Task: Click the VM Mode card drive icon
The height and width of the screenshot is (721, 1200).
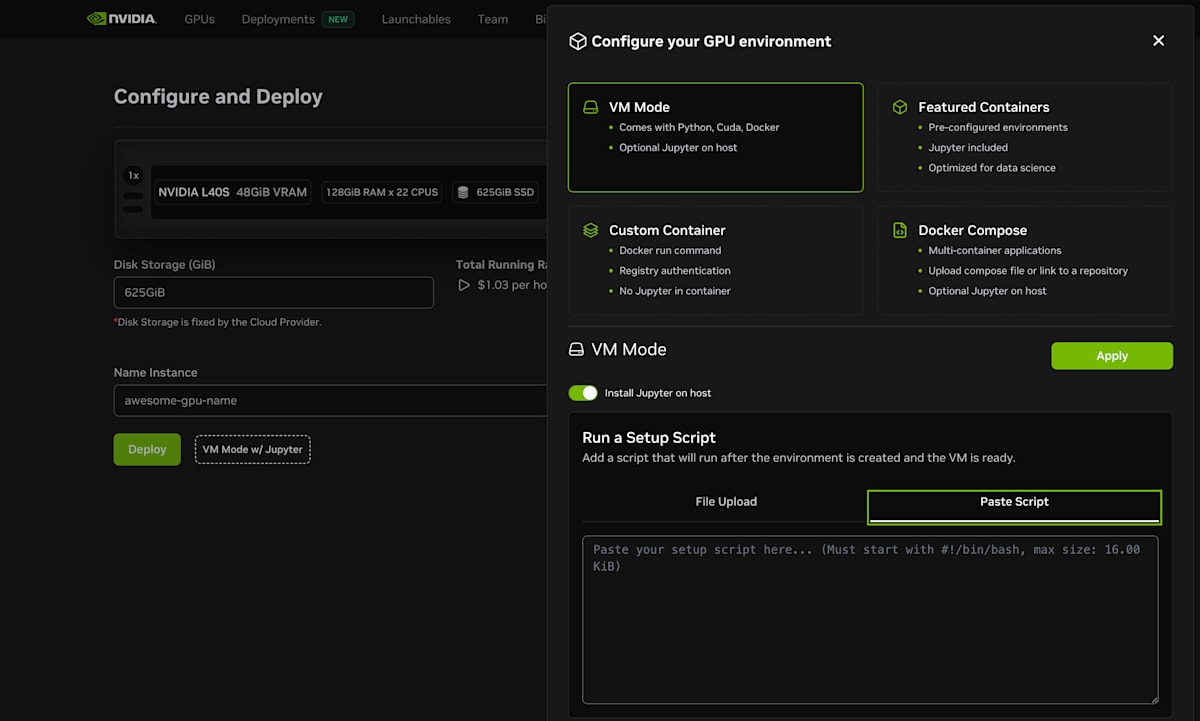Action: [591, 107]
